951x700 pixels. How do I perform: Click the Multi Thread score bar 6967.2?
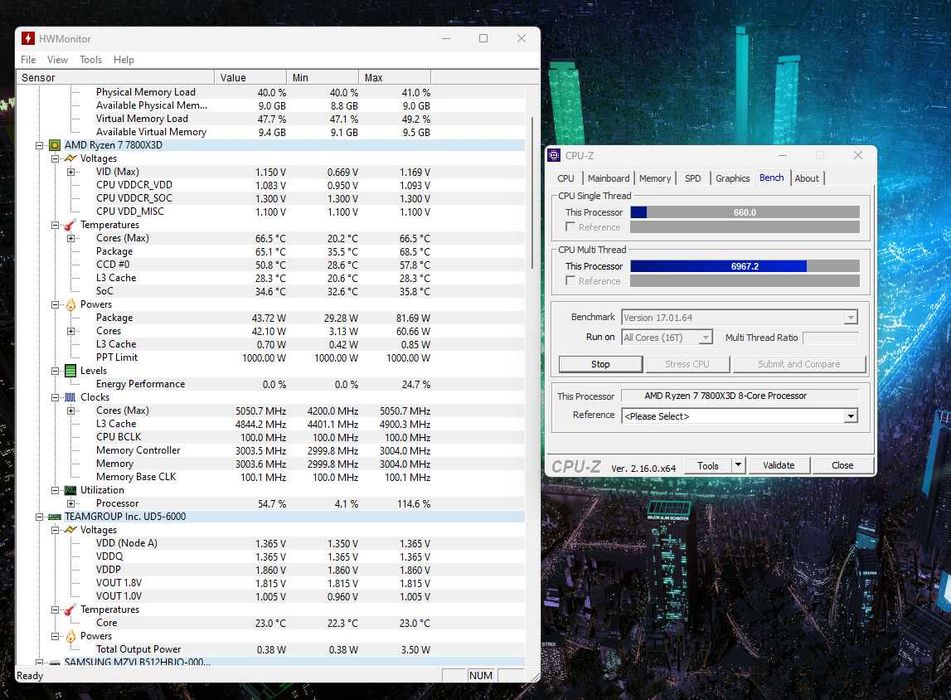(x=745, y=266)
